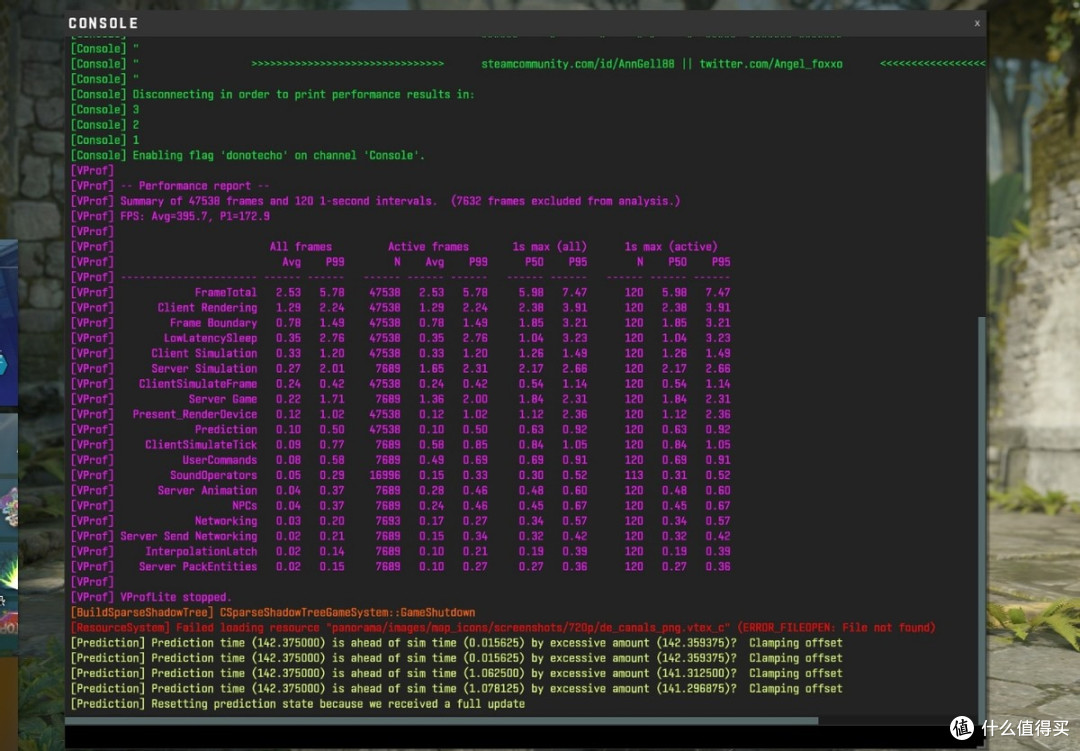1080x751 pixels.
Task: Click the CONSOLE title bar label
Action: 103,23
